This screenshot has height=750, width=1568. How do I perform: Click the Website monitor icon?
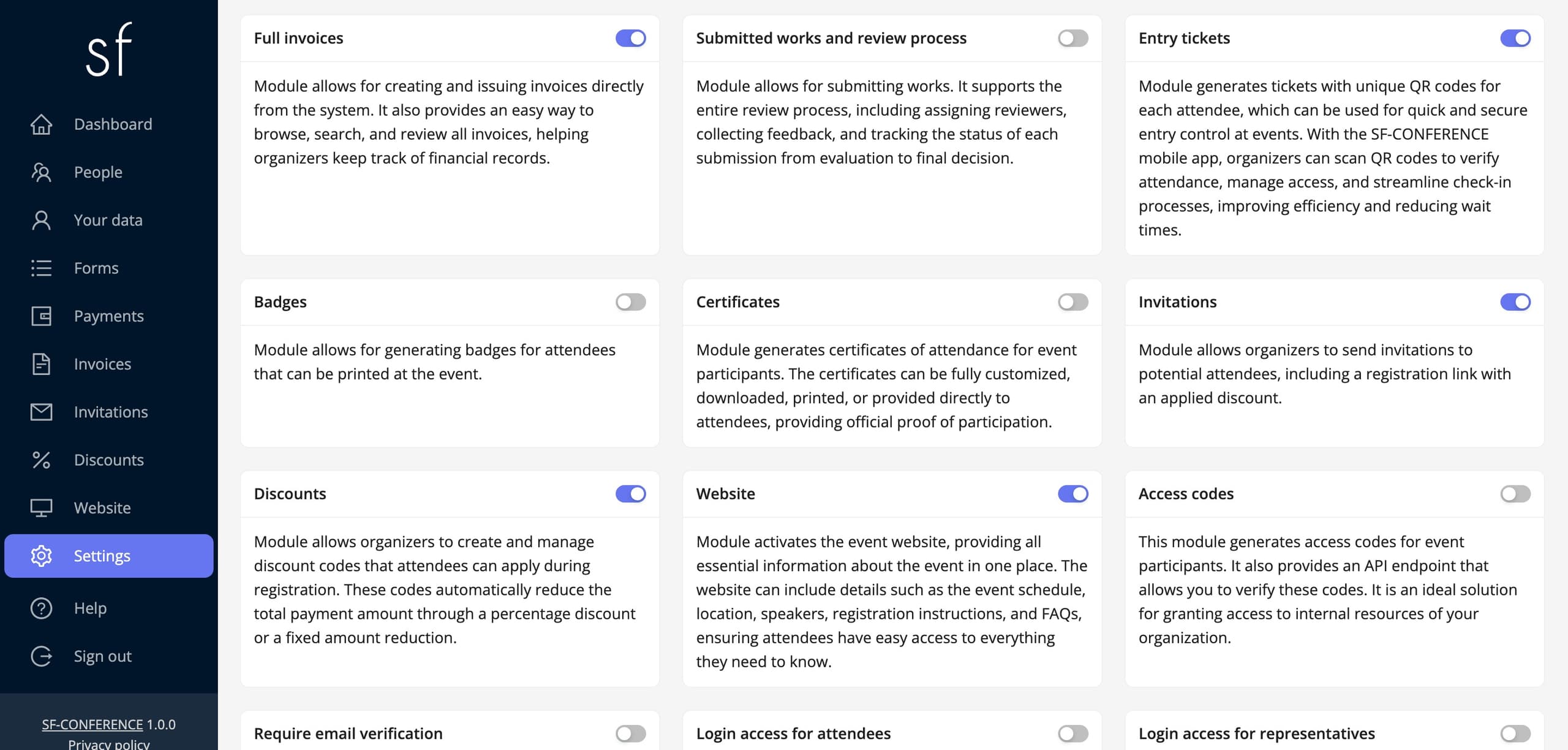41,508
